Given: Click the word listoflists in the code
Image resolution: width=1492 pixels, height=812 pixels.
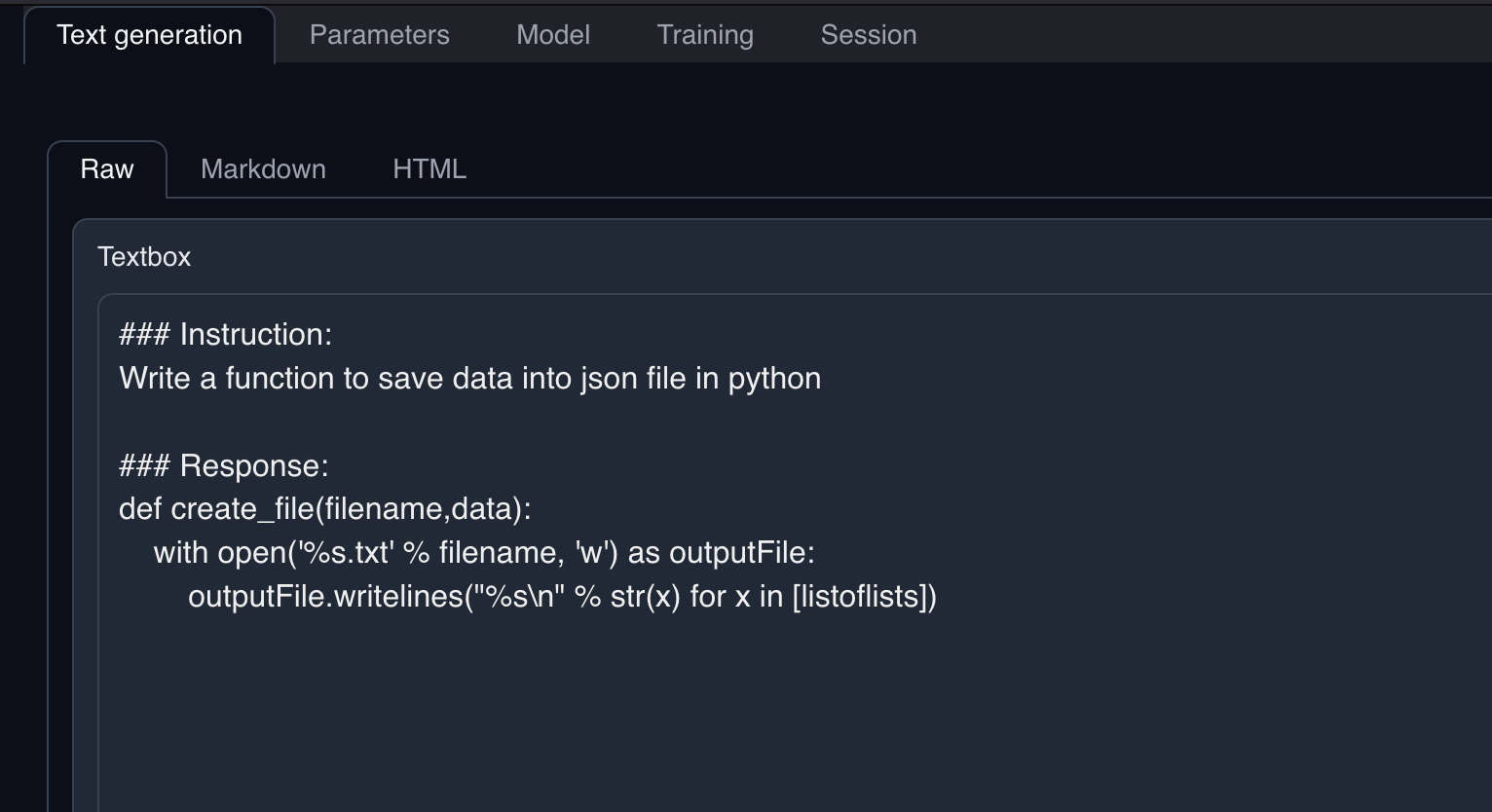Looking at the screenshot, I should pos(864,596).
